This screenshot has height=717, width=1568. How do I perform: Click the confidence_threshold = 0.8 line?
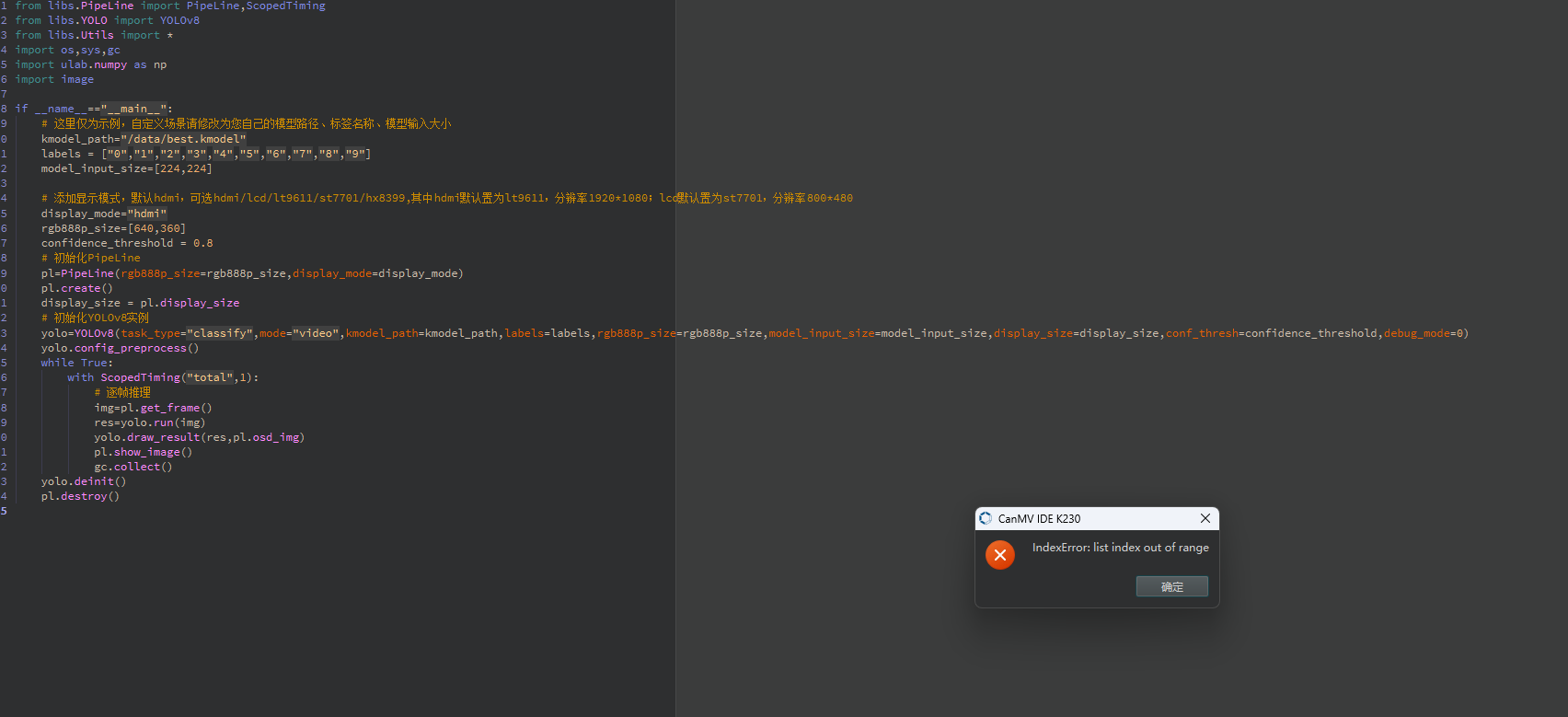coord(126,243)
